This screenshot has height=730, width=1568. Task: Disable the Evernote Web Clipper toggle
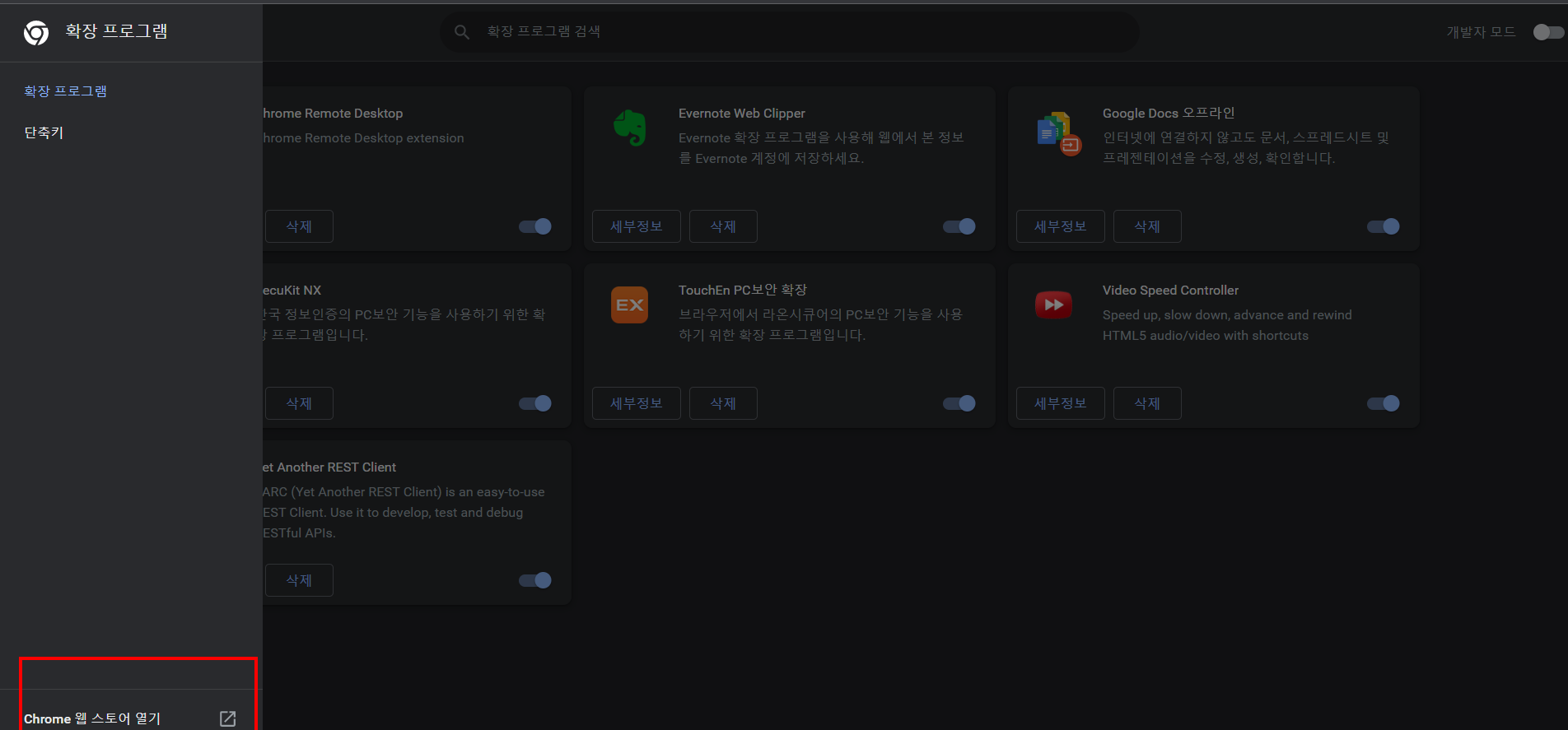tap(959, 226)
